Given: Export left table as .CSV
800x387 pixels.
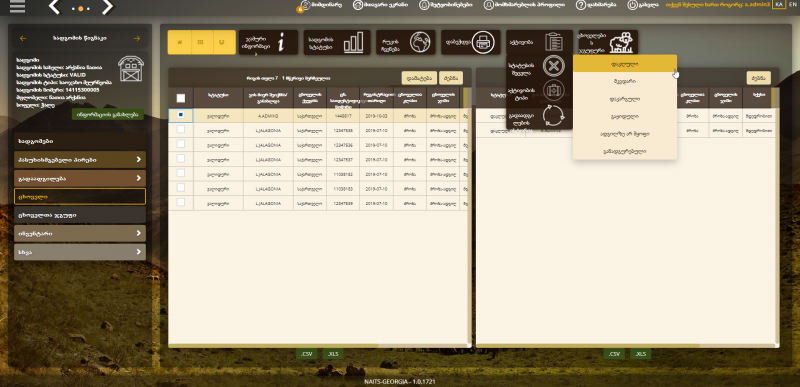Looking at the screenshot, I should click(306, 354).
